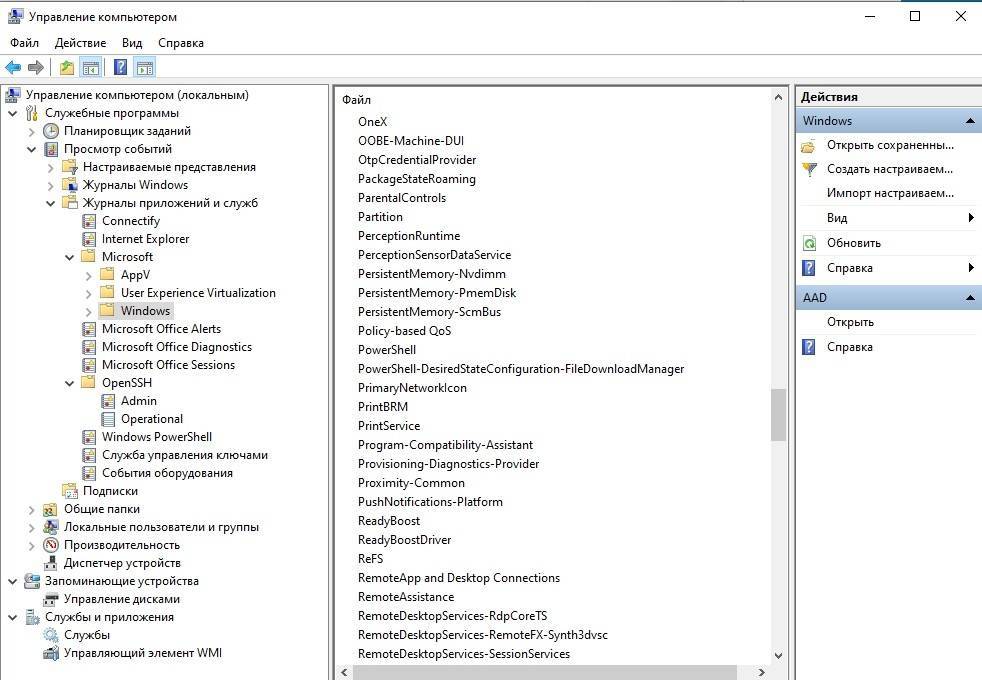Screen dimensions: 982x680
Task: Collapse the AAD actions section
Action: 969,298
